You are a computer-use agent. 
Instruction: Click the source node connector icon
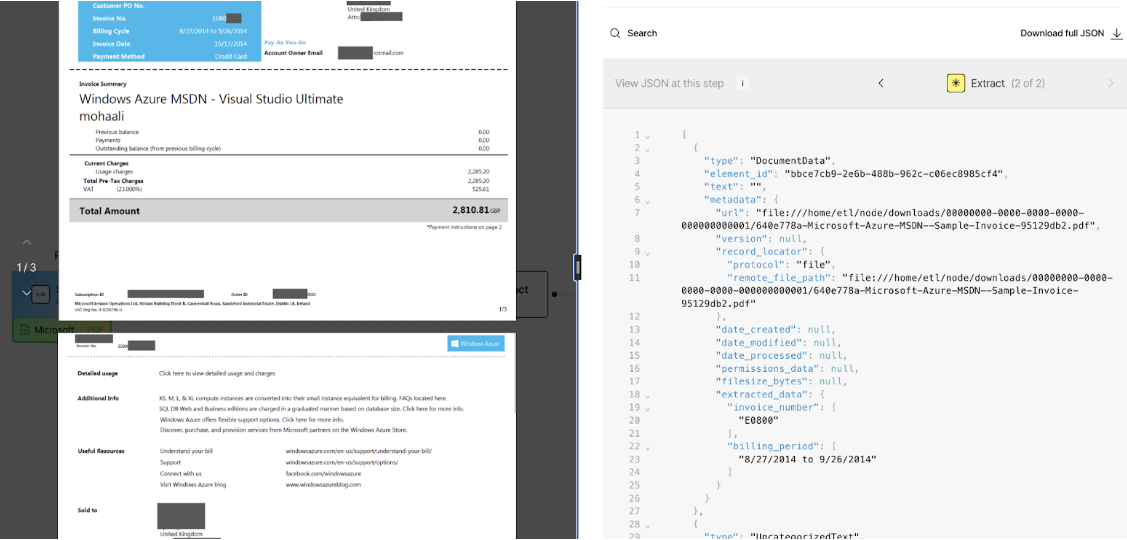coord(41,293)
